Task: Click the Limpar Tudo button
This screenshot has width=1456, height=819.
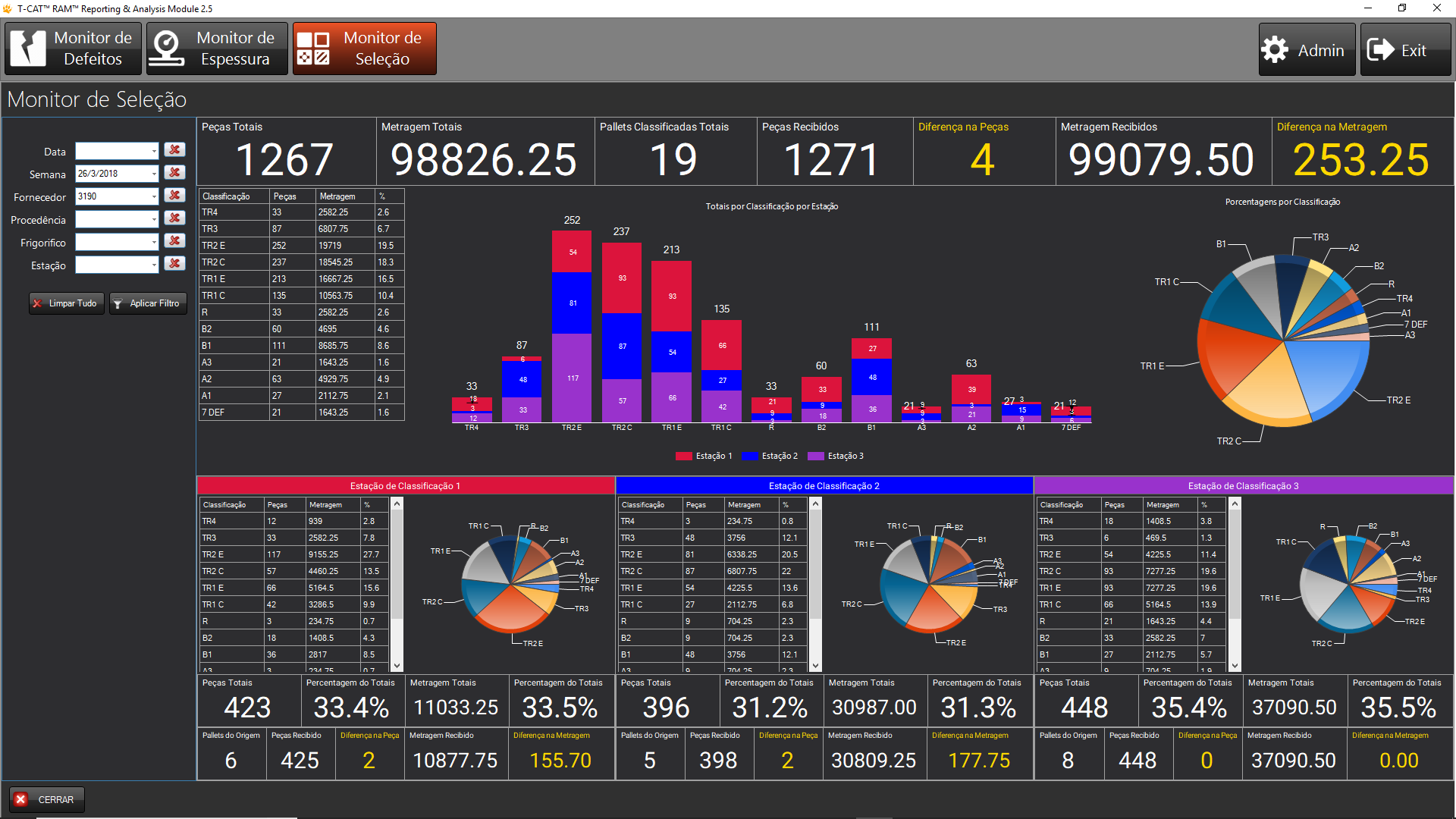Action: (x=67, y=303)
